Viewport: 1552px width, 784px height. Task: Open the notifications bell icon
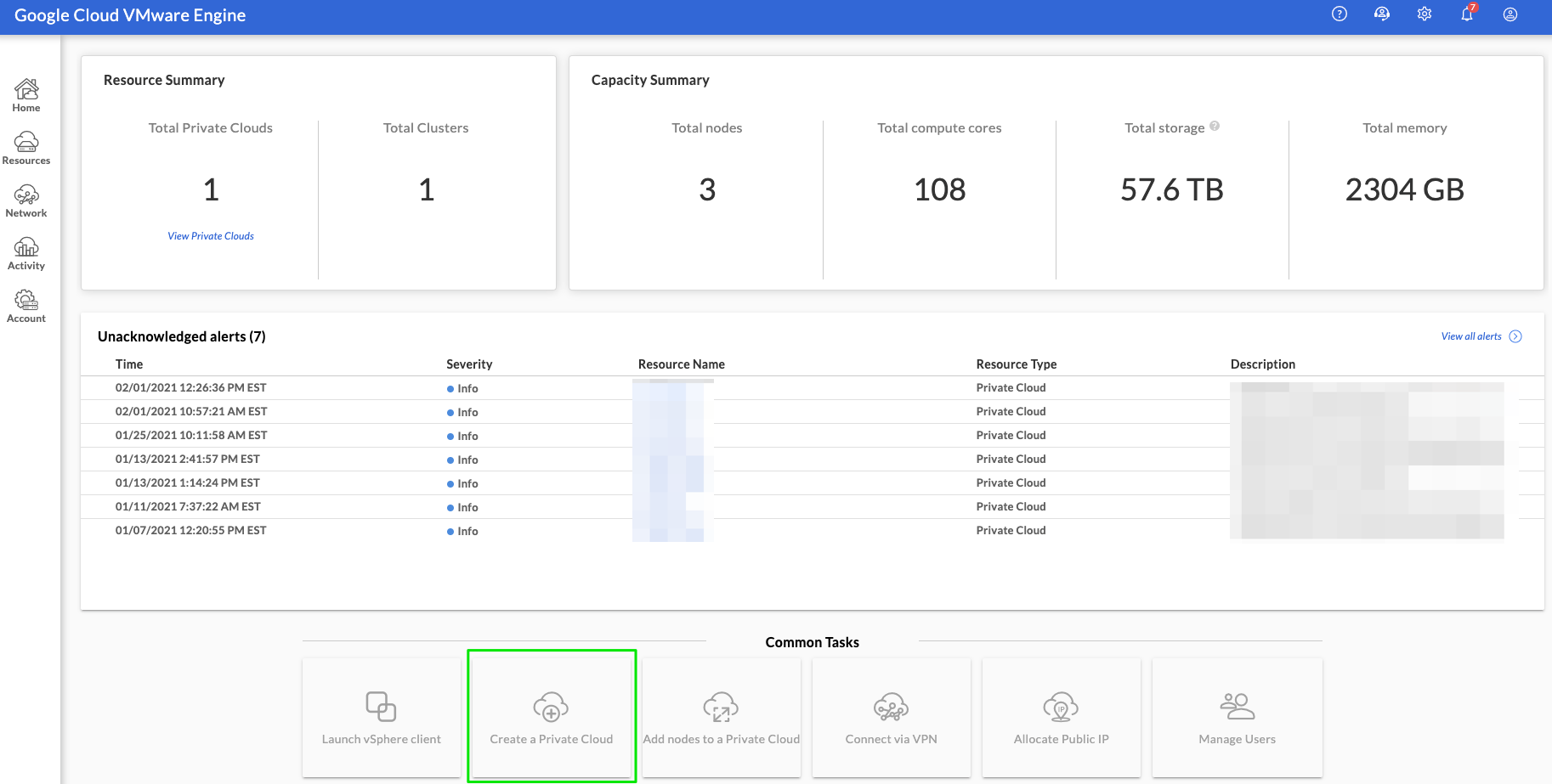click(1467, 14)
